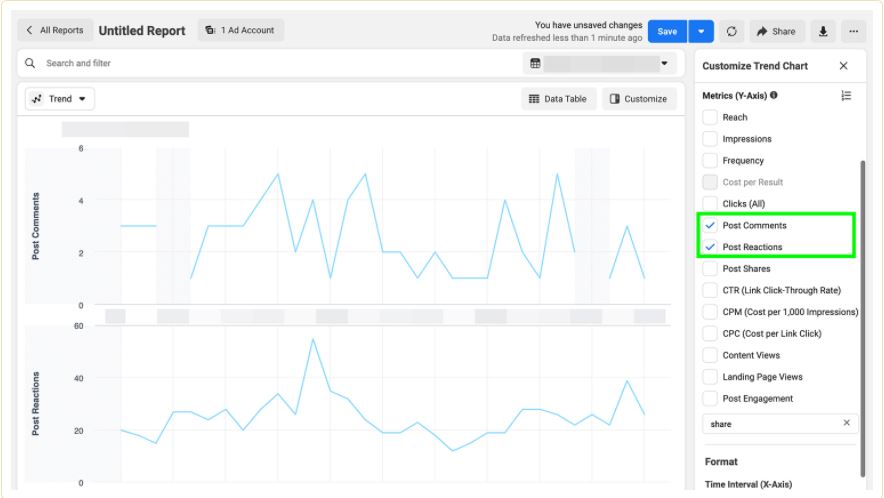Select the Customize view button
The width and height of the screenshot is (884, 498).
pos(638,99)
